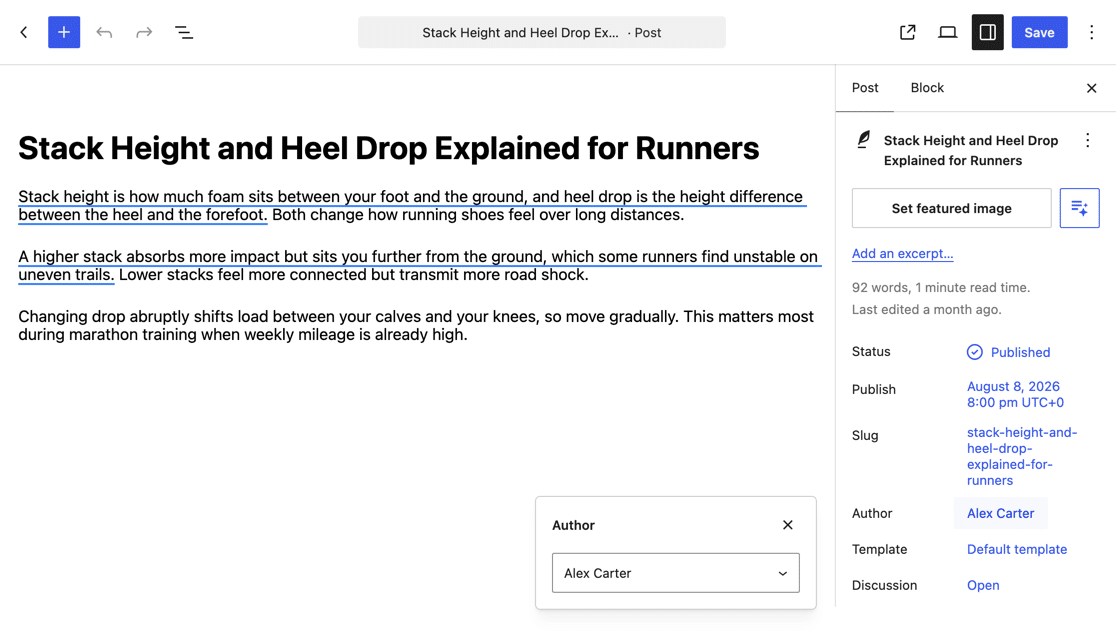Image resolution: width=1116 pixels, height=640 pixels.
Task: Open the device preview laptop icon
Action: pyautogui.click(x=947, y=32)
